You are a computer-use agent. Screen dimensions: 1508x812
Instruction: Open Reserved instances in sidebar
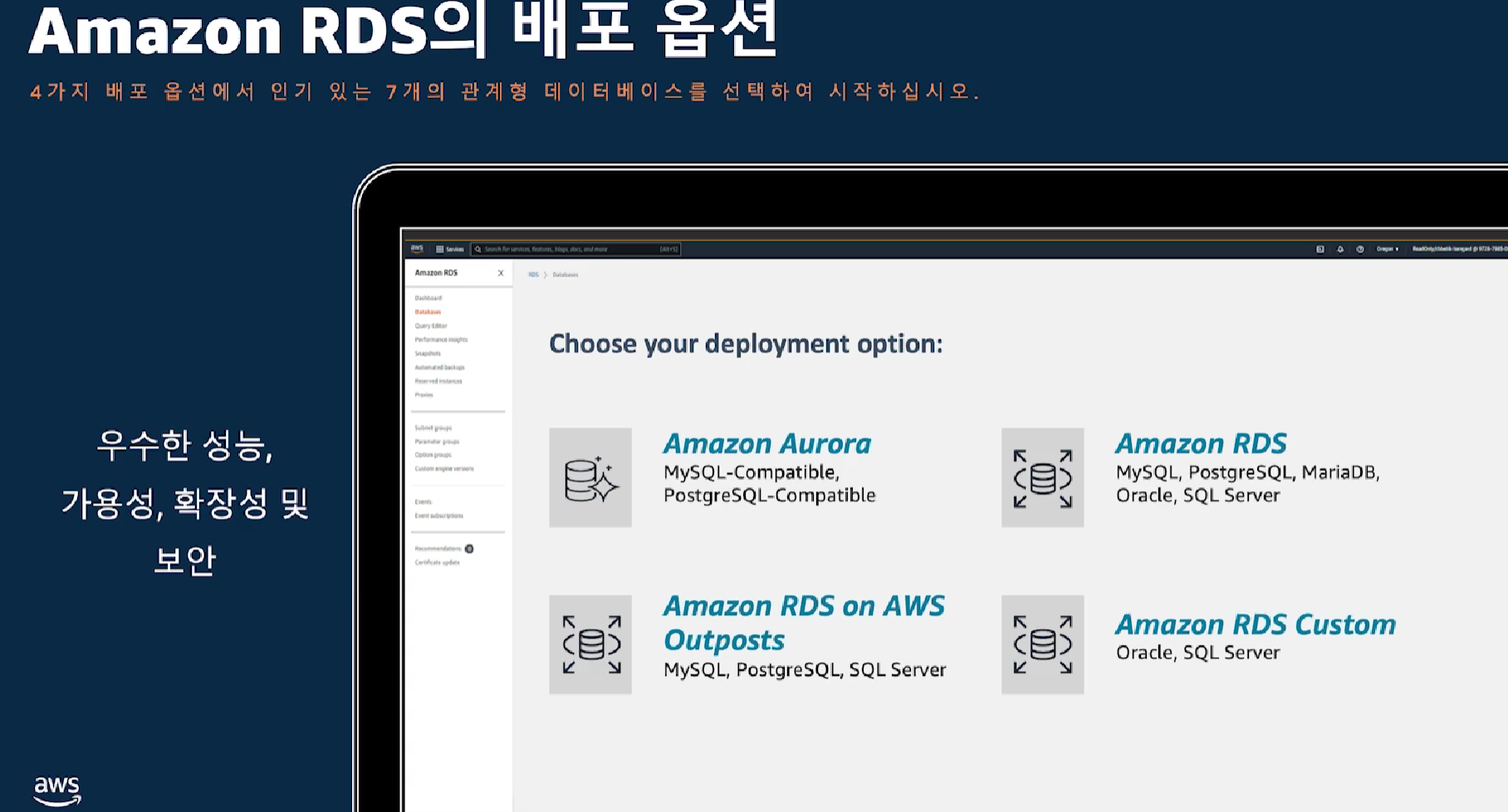click(438, 381)
